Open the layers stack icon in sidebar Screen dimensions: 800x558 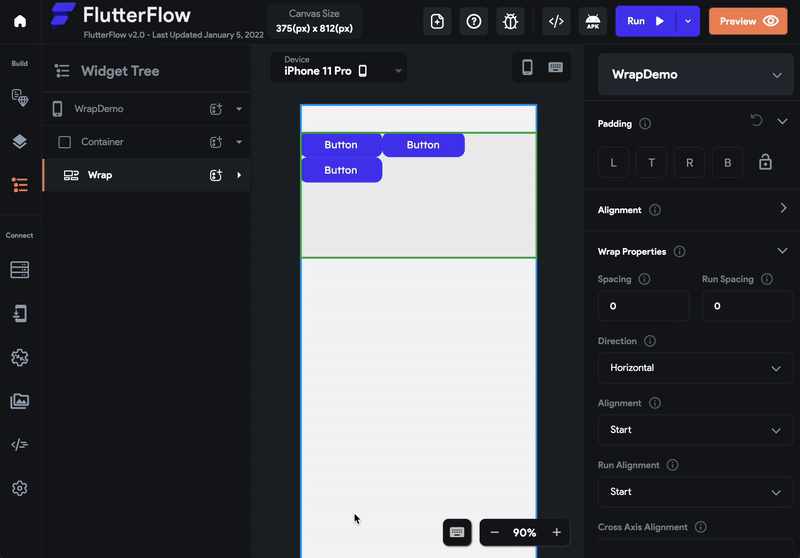[x=20, y=141]
